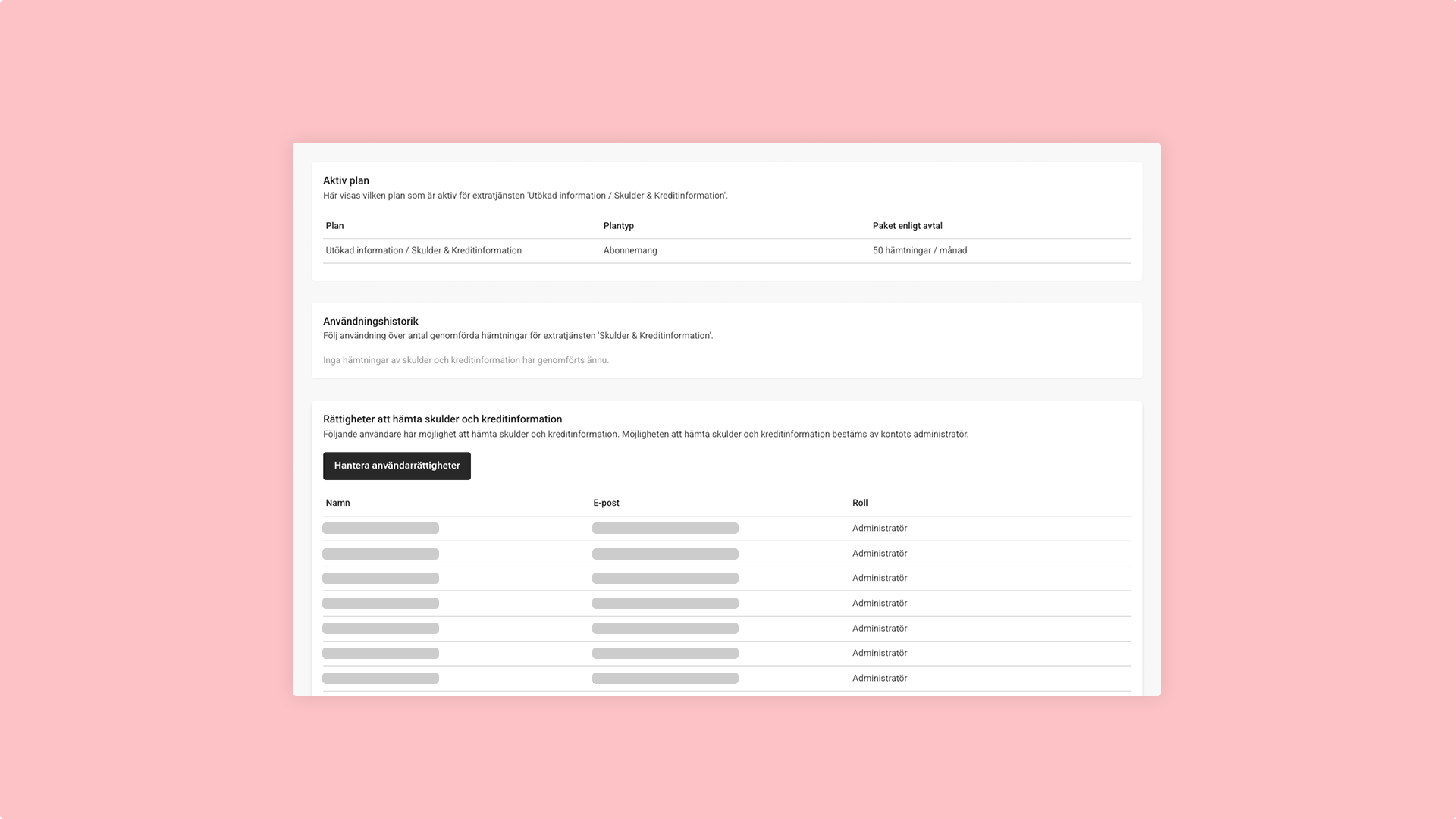Click the Plantyp column header
Image resolution: width=1456 pixels, height=819 pixels.
[618, 226]
